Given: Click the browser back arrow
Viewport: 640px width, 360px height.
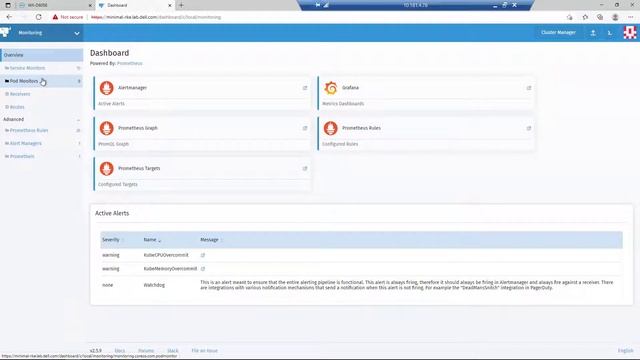Looking at the screenshot, I should (x=9, y=17).
